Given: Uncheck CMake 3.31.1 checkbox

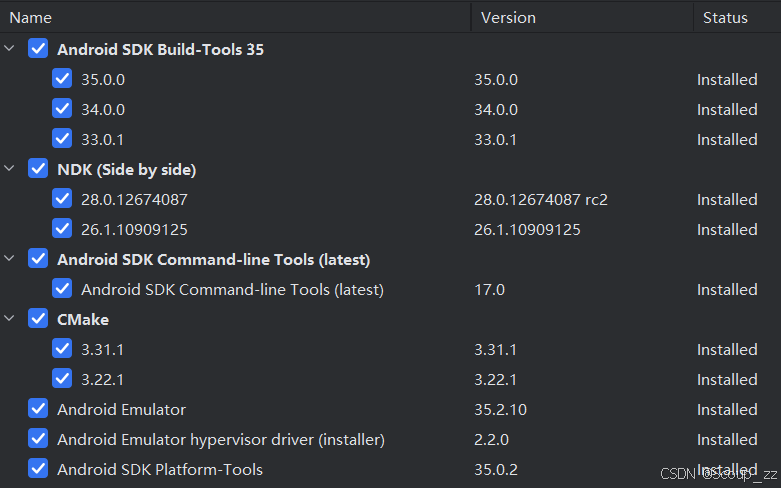Looking at the screenshot, I should 62,349.
